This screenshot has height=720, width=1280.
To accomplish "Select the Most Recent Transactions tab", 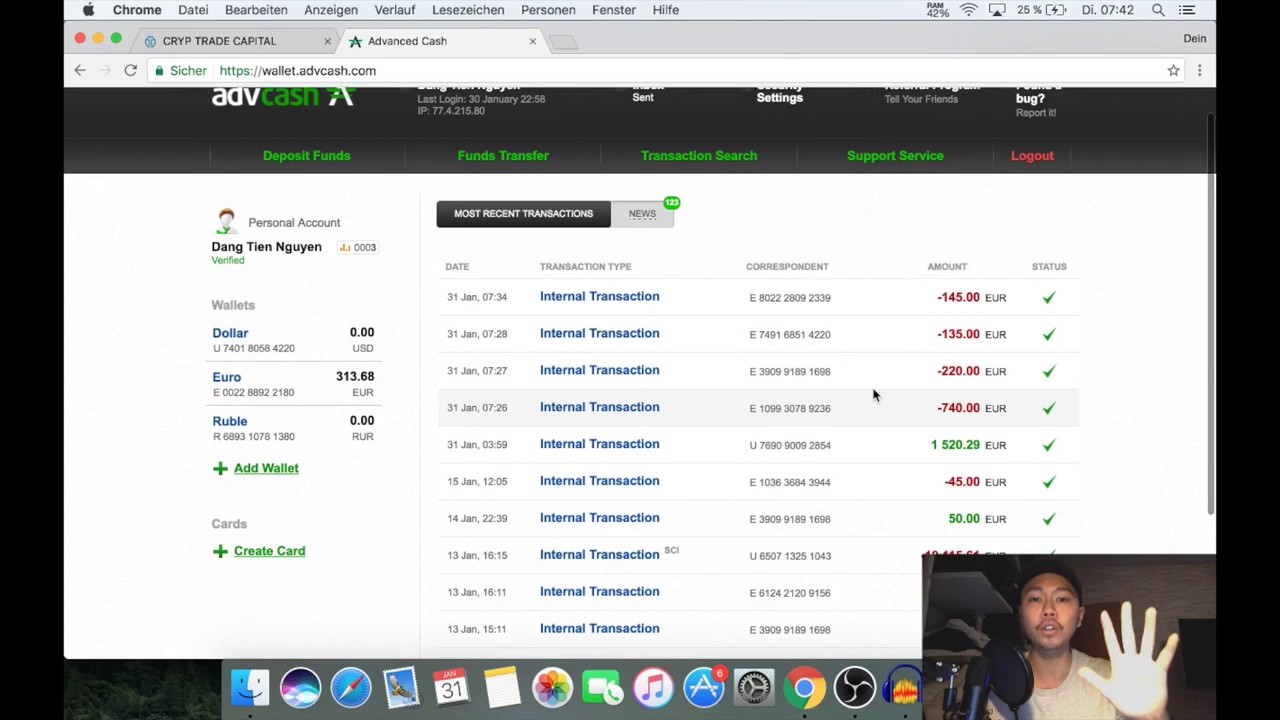I will tap(523, 213).
